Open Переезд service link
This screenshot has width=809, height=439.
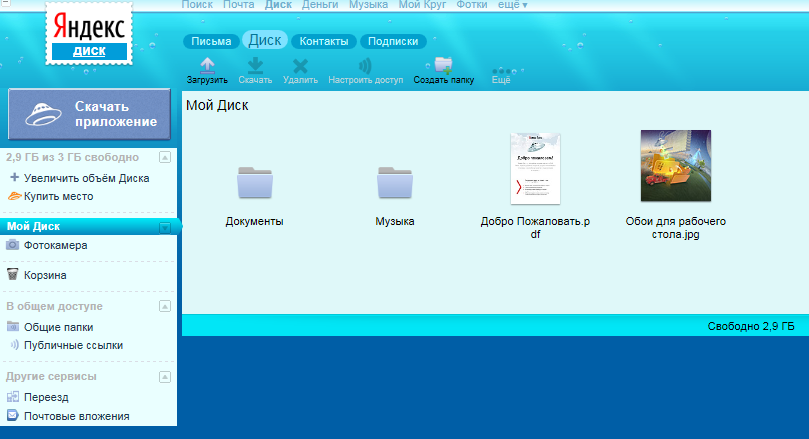click(46, 397)
